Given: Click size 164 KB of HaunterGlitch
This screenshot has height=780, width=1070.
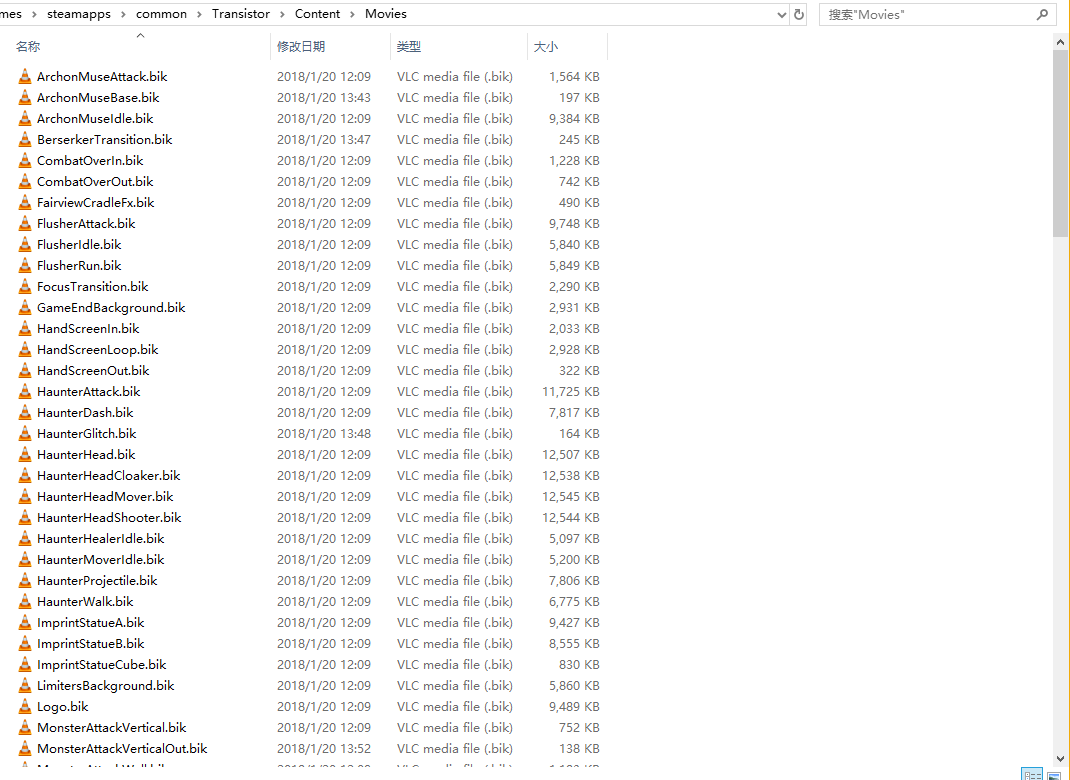Looking at the screenshot, I should pyautogui.click(x=579, y=433).
